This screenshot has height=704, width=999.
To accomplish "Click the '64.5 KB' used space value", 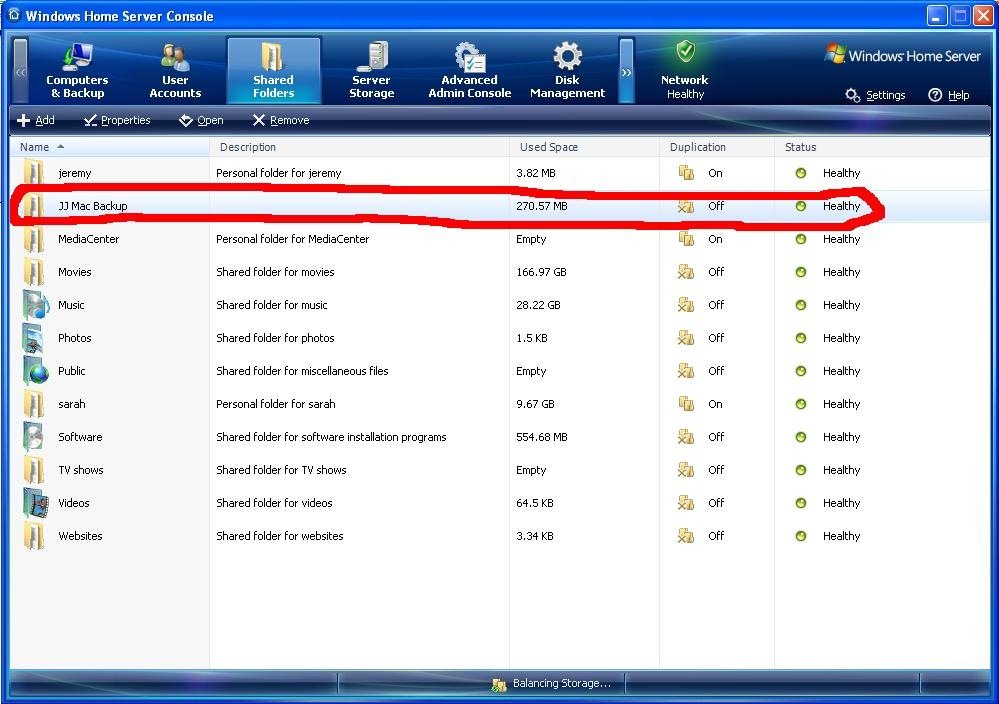I will pos(535,503).
